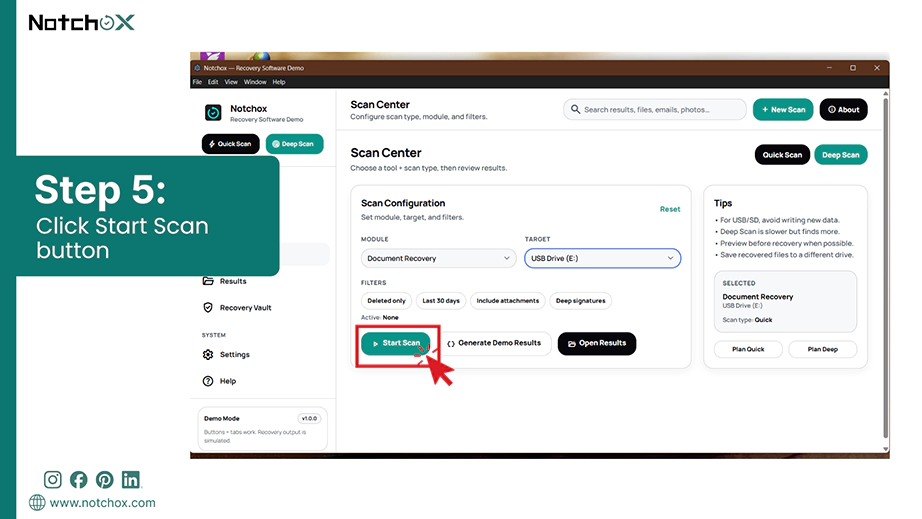Minimize the Notchox window
Image resolution: width=922 pixels, height=519 pixels.
tap(830, 68)
